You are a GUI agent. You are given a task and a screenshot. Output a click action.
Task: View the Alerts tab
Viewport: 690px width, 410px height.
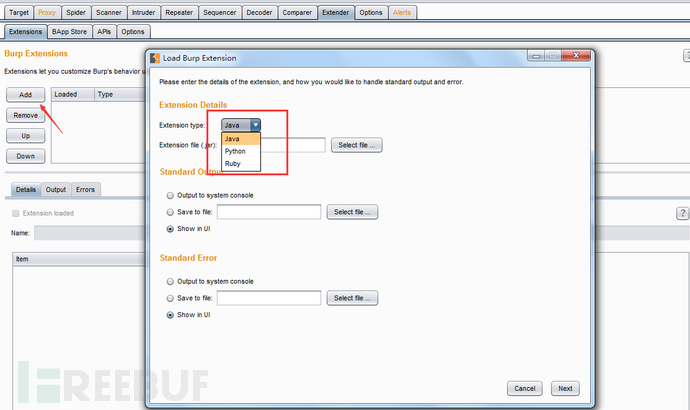click(402, 13)
